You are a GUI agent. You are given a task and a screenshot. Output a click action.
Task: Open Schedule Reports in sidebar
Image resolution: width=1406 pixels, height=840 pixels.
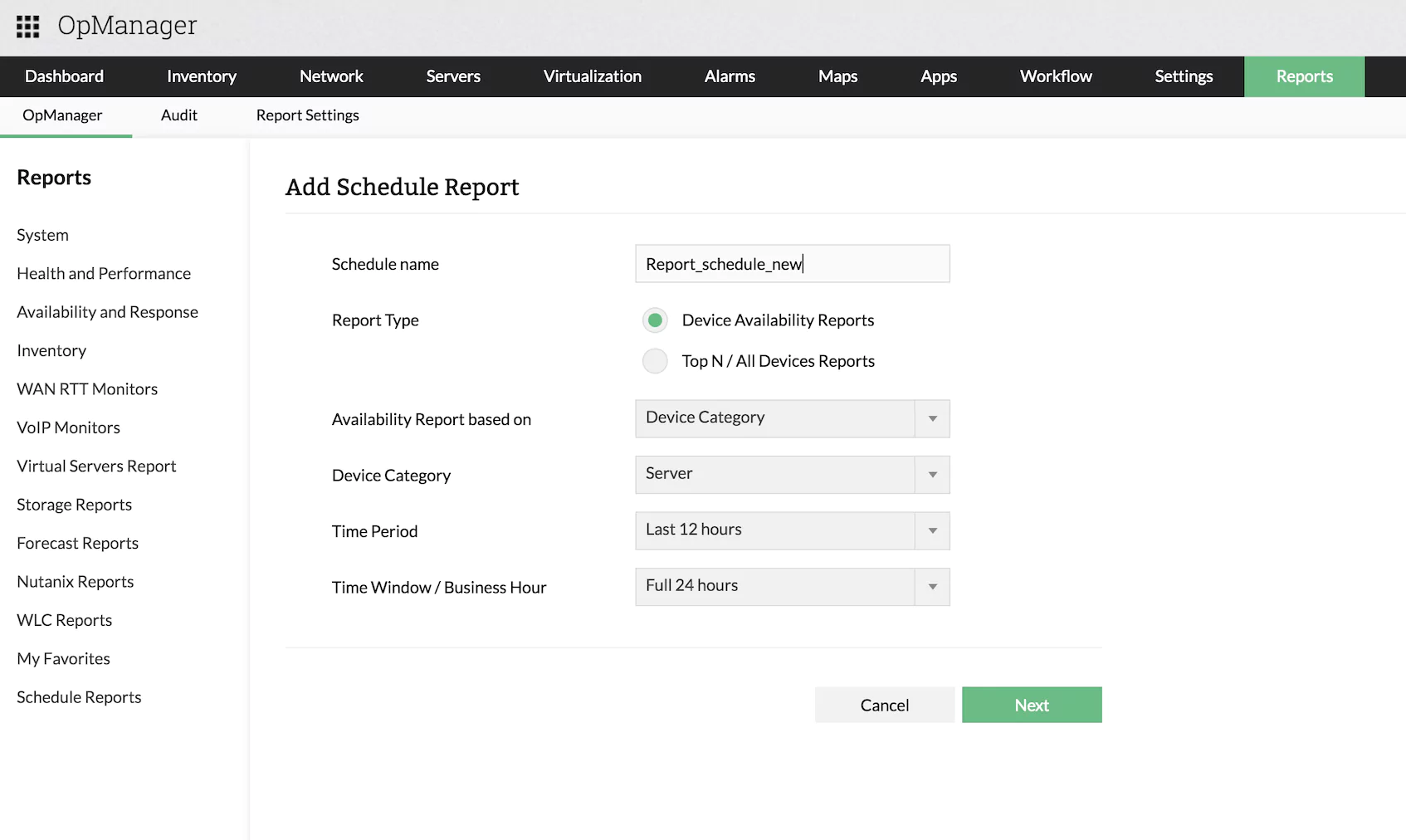click(79, 697)
